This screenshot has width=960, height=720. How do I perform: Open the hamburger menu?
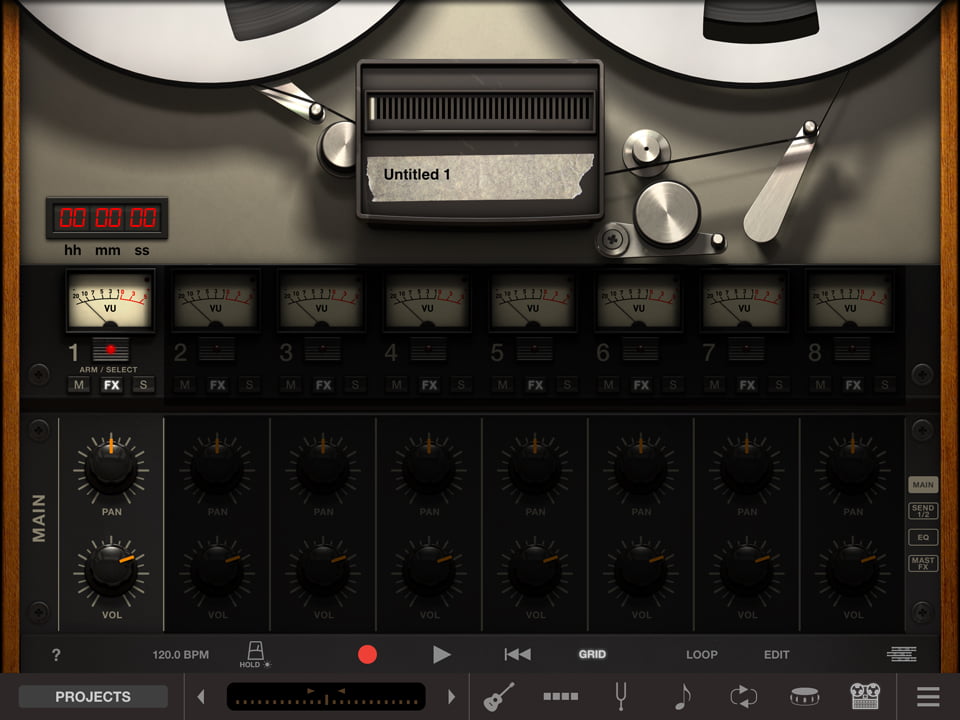[928, 696]
